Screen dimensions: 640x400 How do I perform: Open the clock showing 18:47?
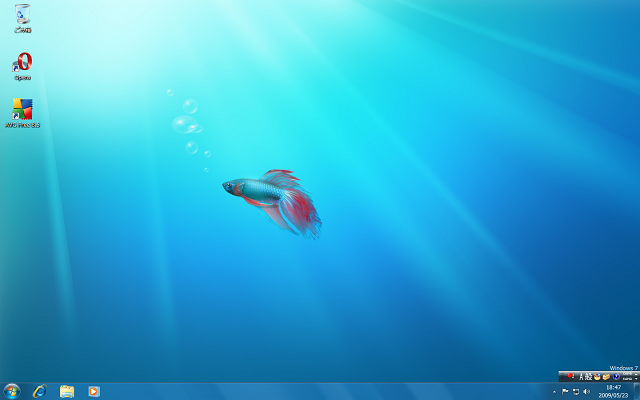613,388
